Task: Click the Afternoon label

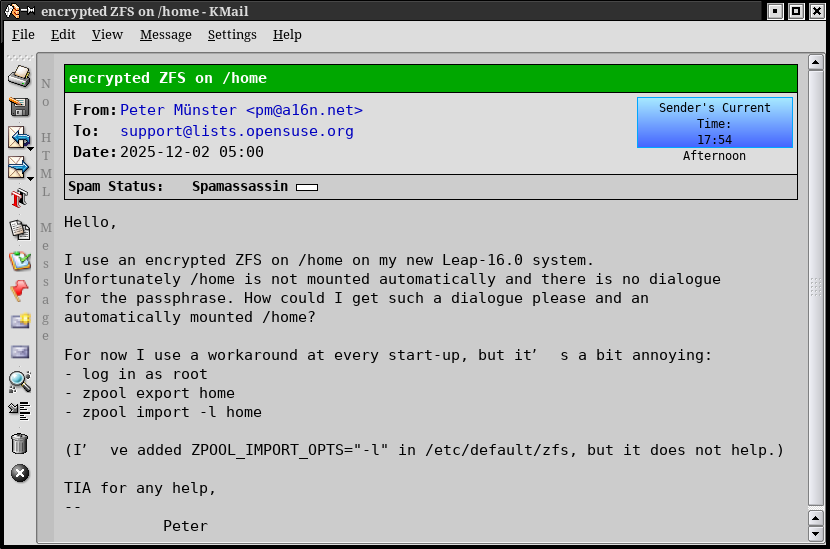Action: click(x=714, y=156)
